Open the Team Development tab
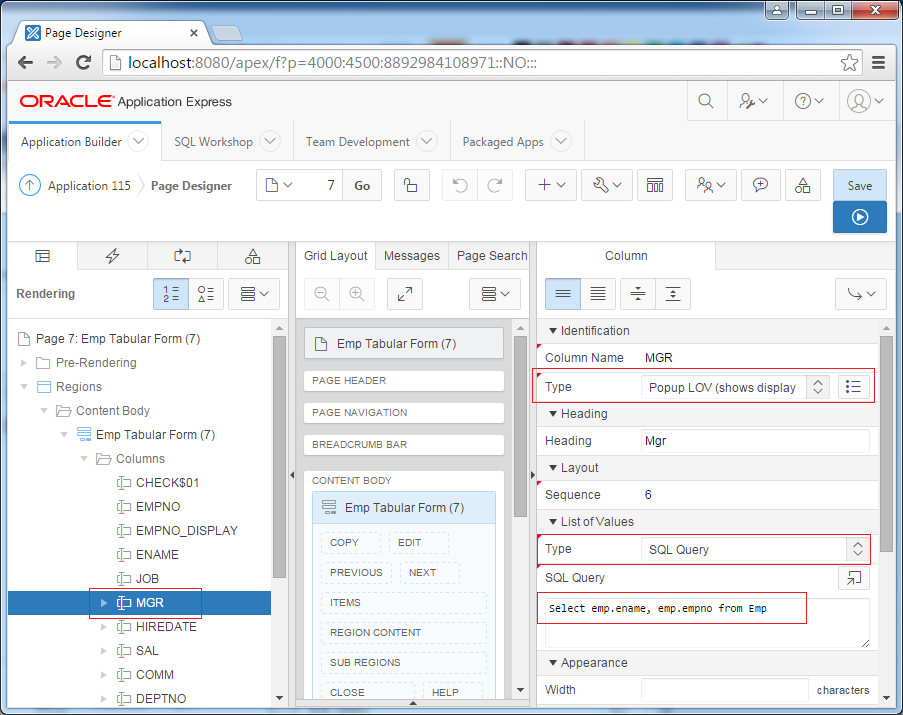The height and width of the screenshot is (715, 903). [358, 142]
